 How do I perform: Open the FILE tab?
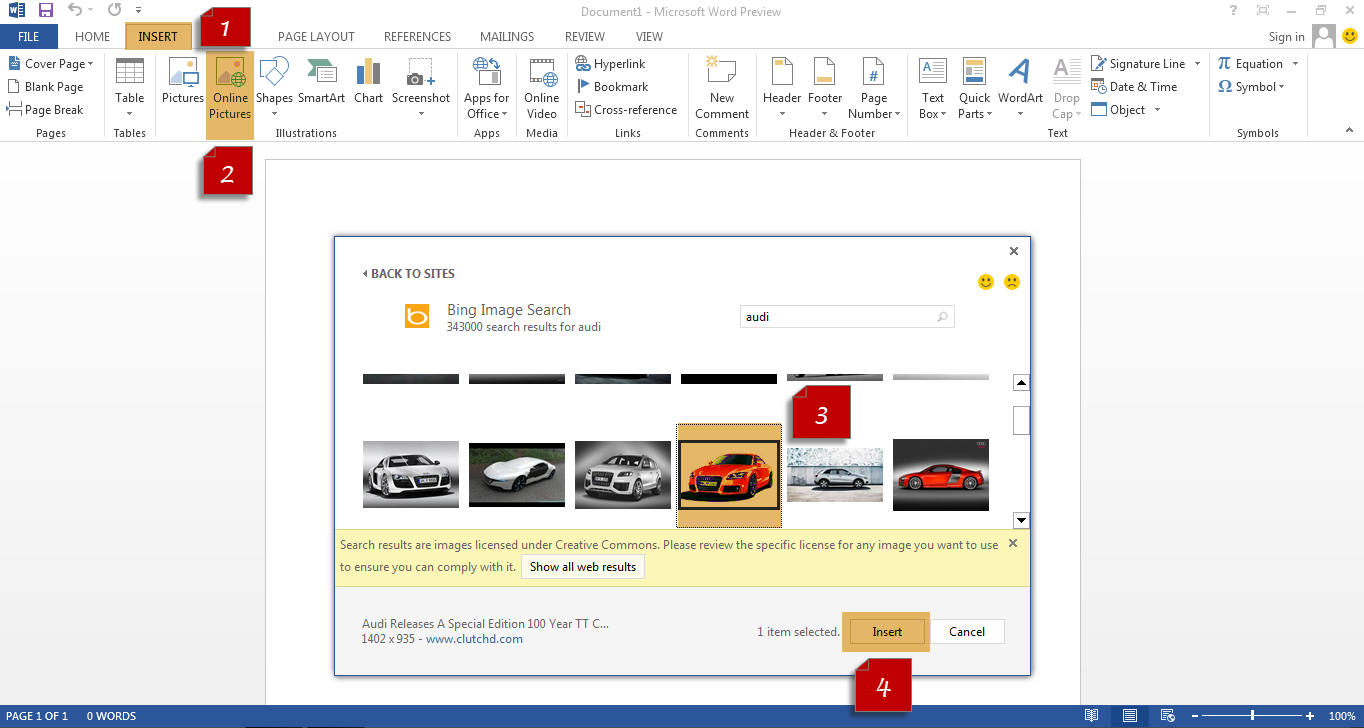click(x=29, y=37)
